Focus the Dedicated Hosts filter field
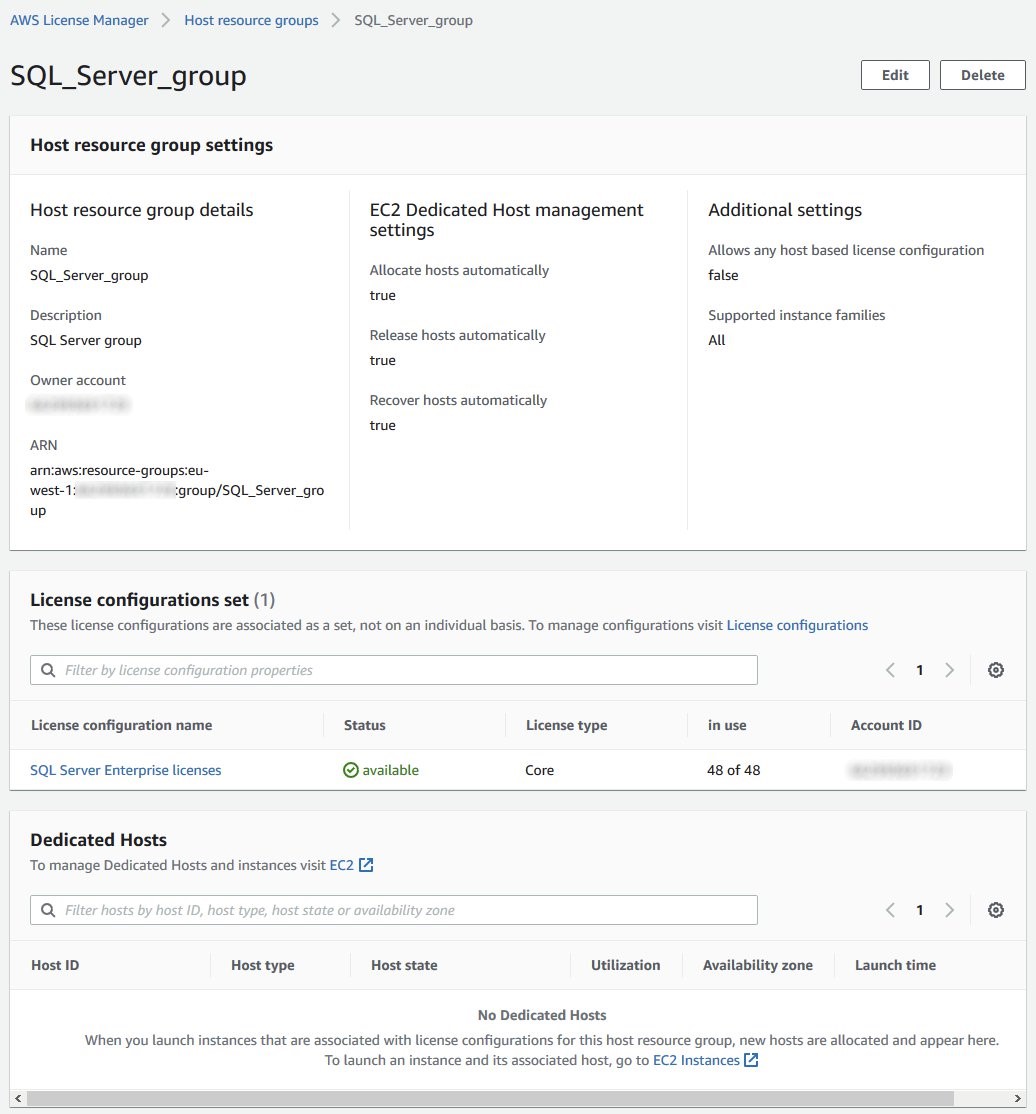The image size is (1036, 1114). [x=394, y=910]
